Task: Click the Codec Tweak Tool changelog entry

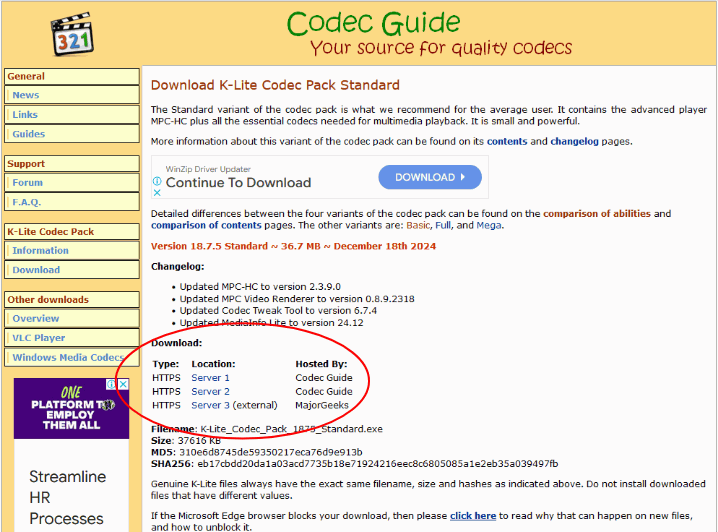Action: click(x=278, y=310)
